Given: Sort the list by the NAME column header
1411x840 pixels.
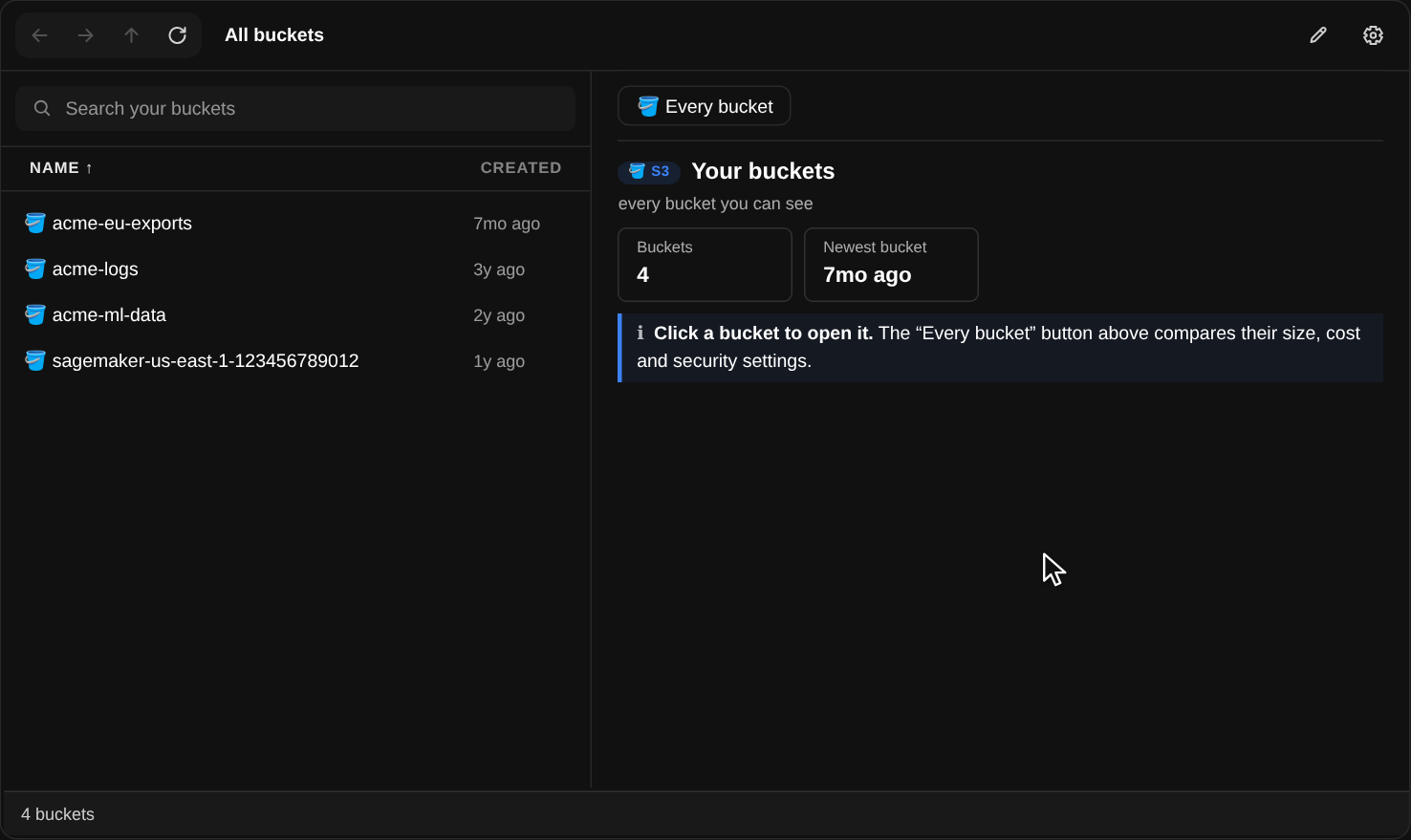Looking at the screenshot, I should 61,167.
